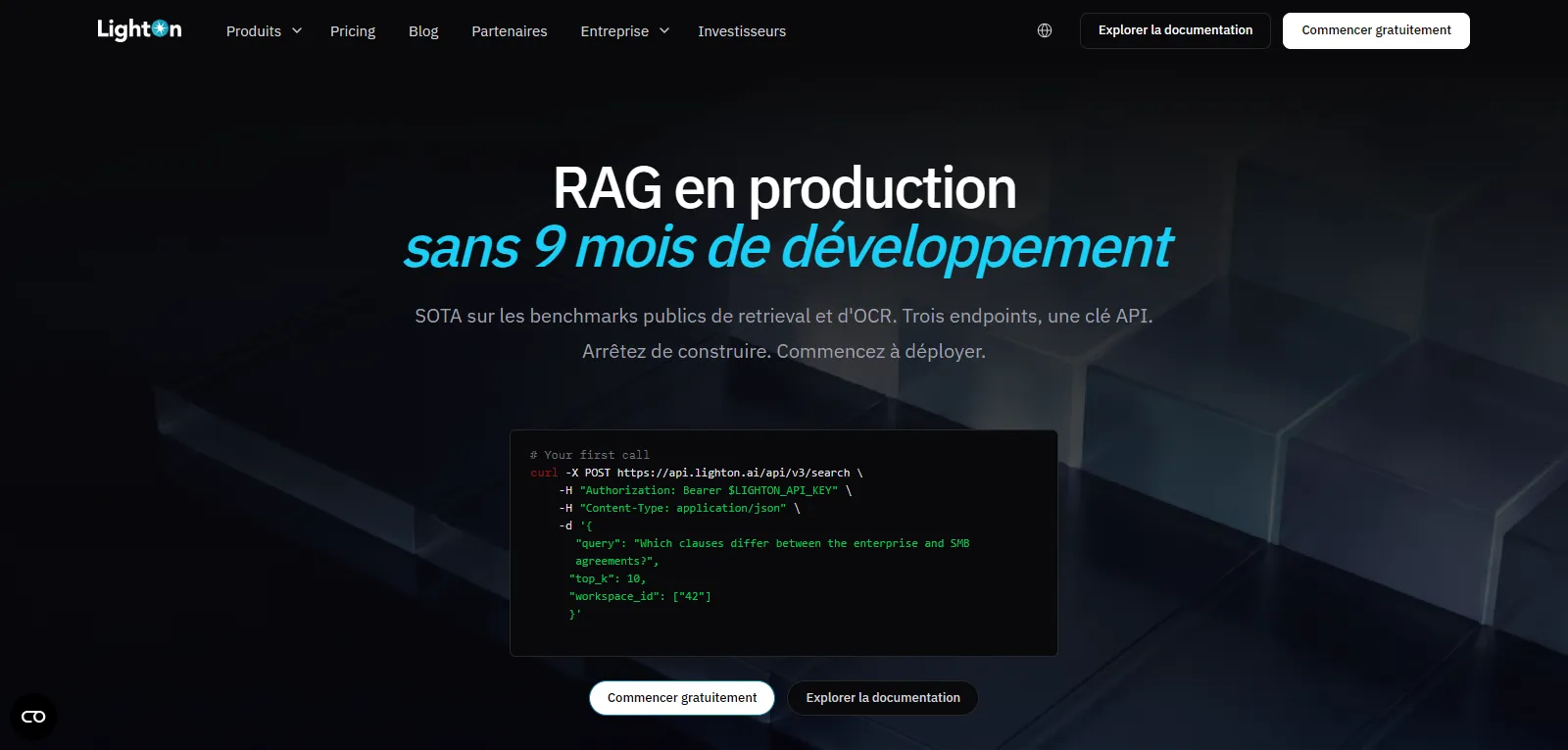Open the Partenaires page

tap(510, 31)
